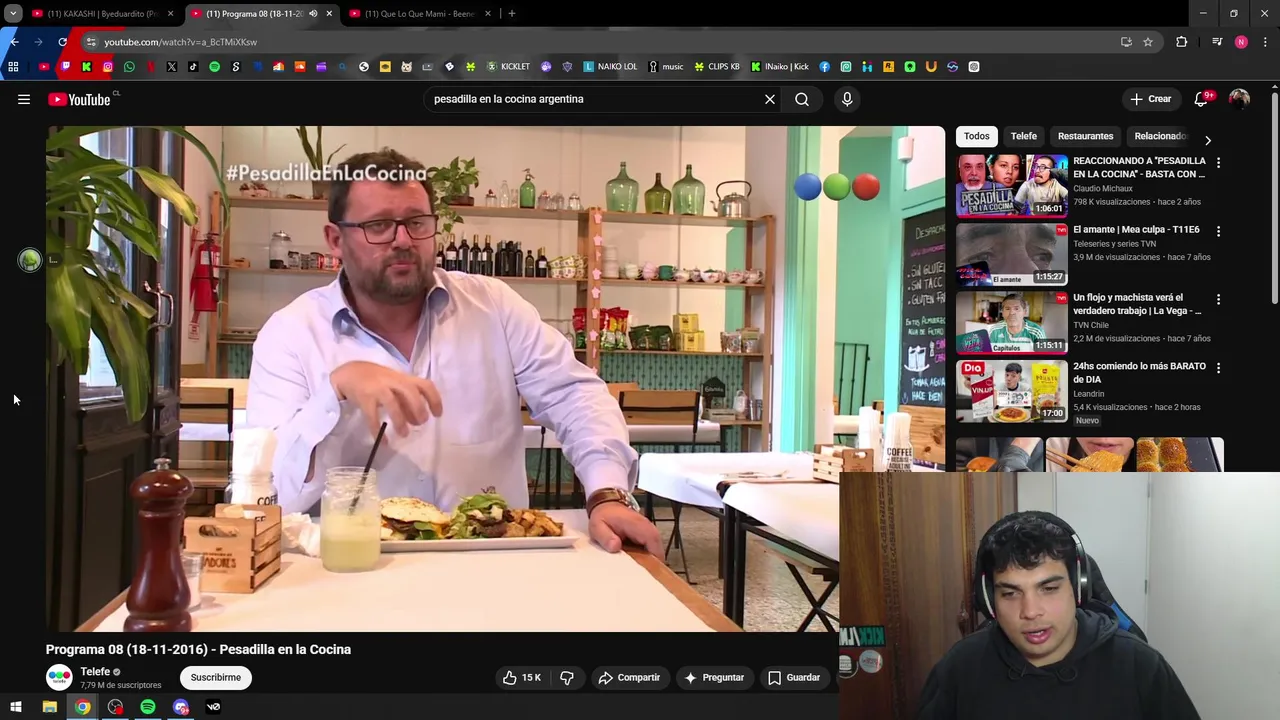Select the Restaurantes filter chip
1280x720 pixels.
click(x=1085, y=136)
